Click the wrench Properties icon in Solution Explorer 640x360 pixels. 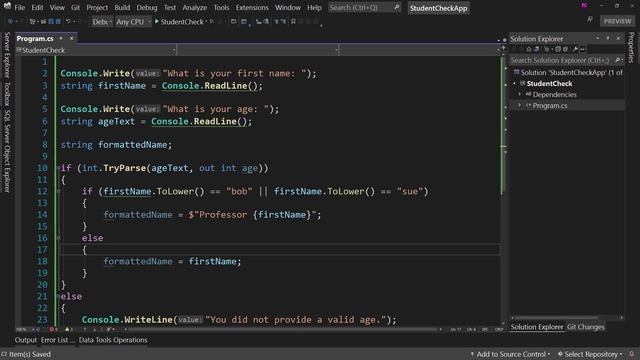pyautogui.click(x=576, y=49)
